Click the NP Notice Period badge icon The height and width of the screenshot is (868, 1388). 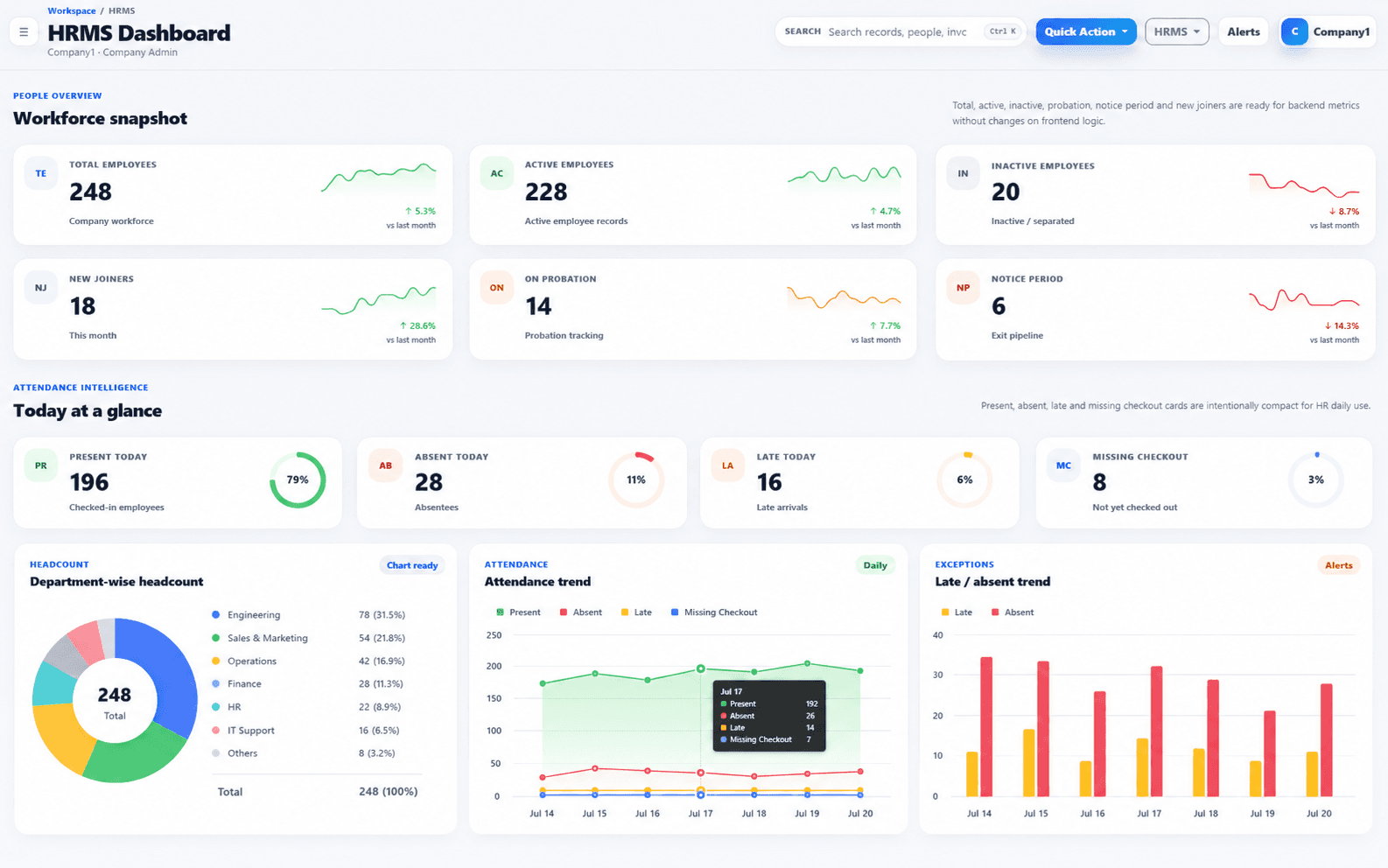tap(964, 288)
